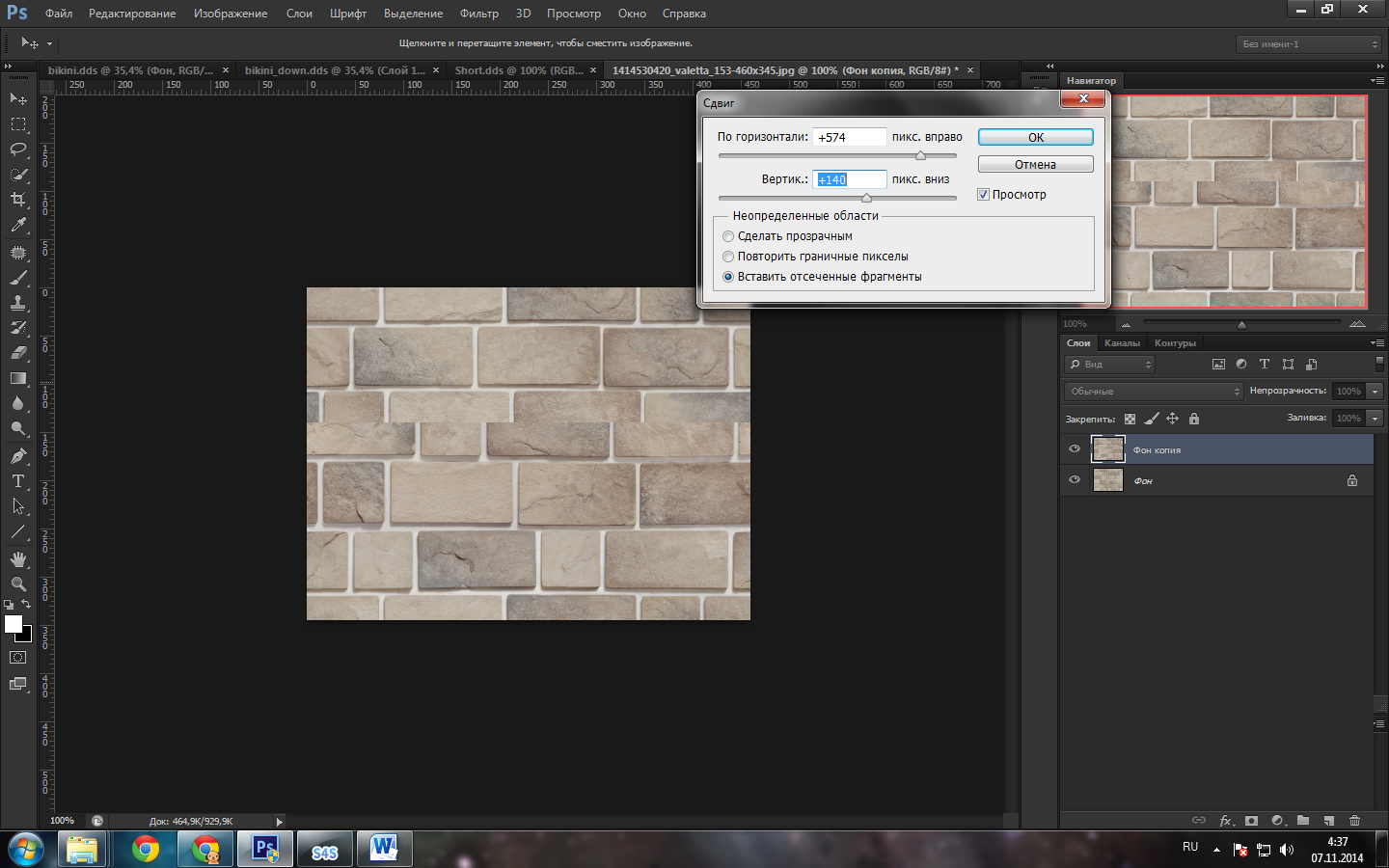
Task: Toggle the Просмотр preview checkbox
Action: (x=983, y=195)
